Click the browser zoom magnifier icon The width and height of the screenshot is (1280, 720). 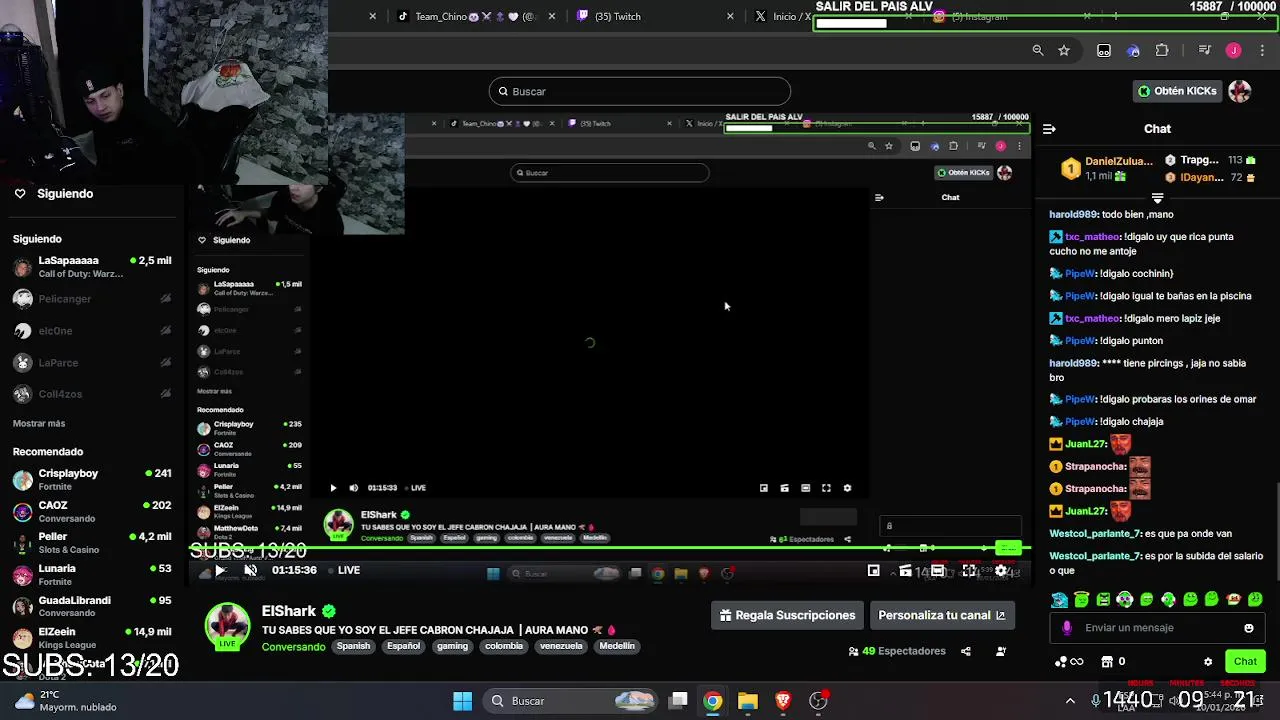[x=1038, y=50]
